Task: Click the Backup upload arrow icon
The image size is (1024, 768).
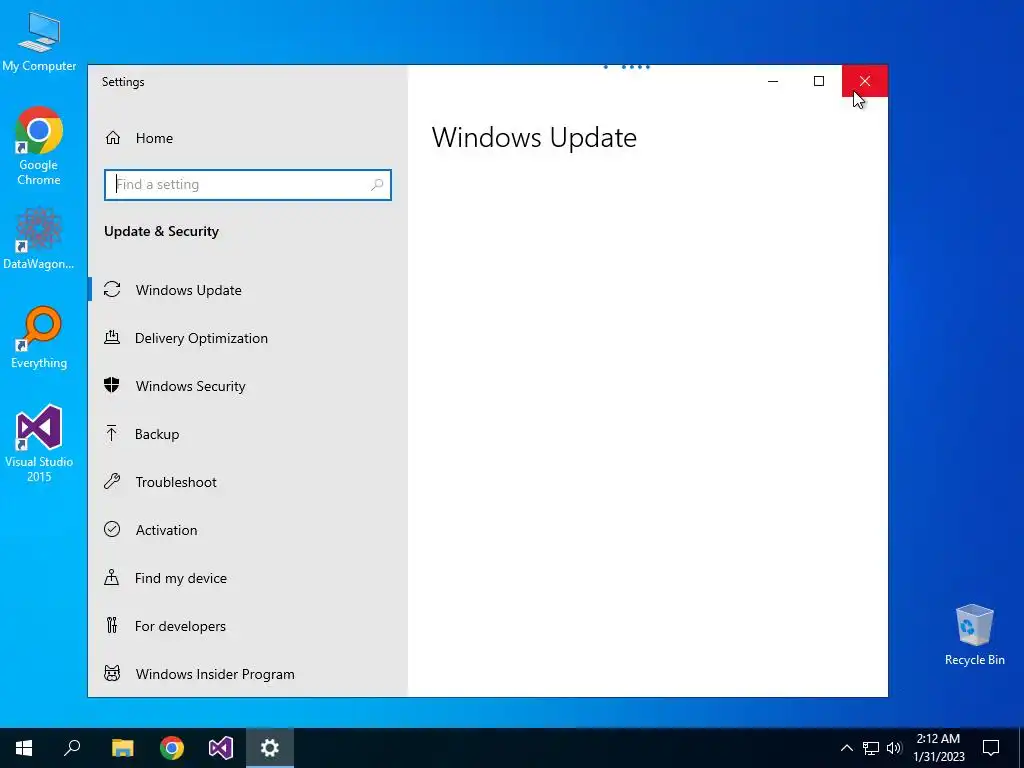Action: (x=112, y=433)
